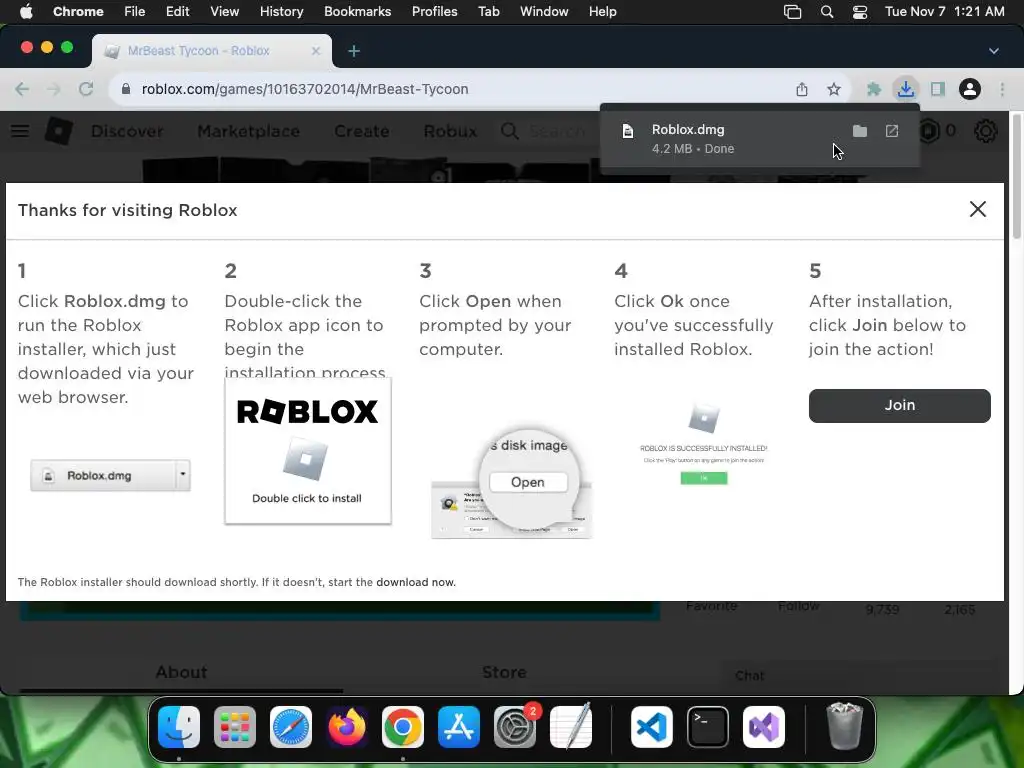This screenshot has height=768, width=1024.
Task: Open the Apple menu
Action: pos(26,11)
